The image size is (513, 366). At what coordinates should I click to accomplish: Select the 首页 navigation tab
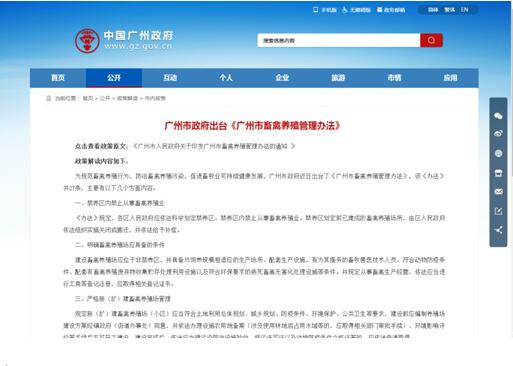[x=58, y=78]
